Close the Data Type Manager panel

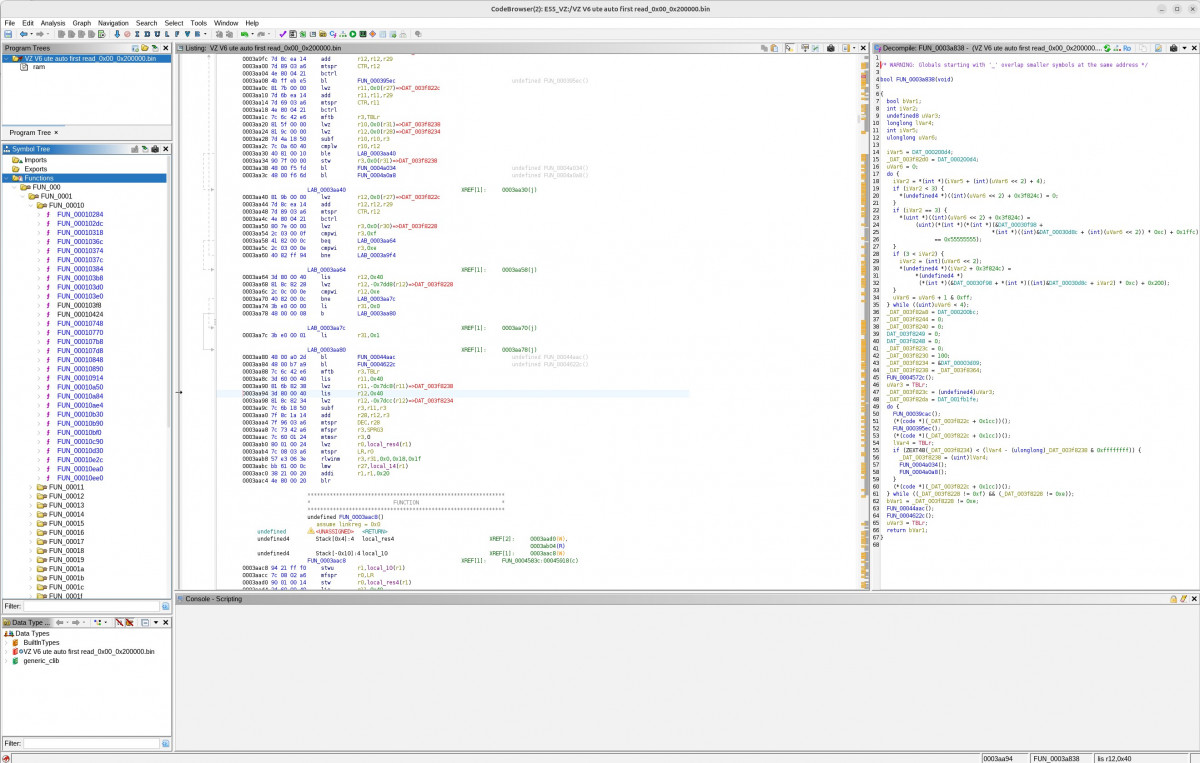(x=166, y=622)
